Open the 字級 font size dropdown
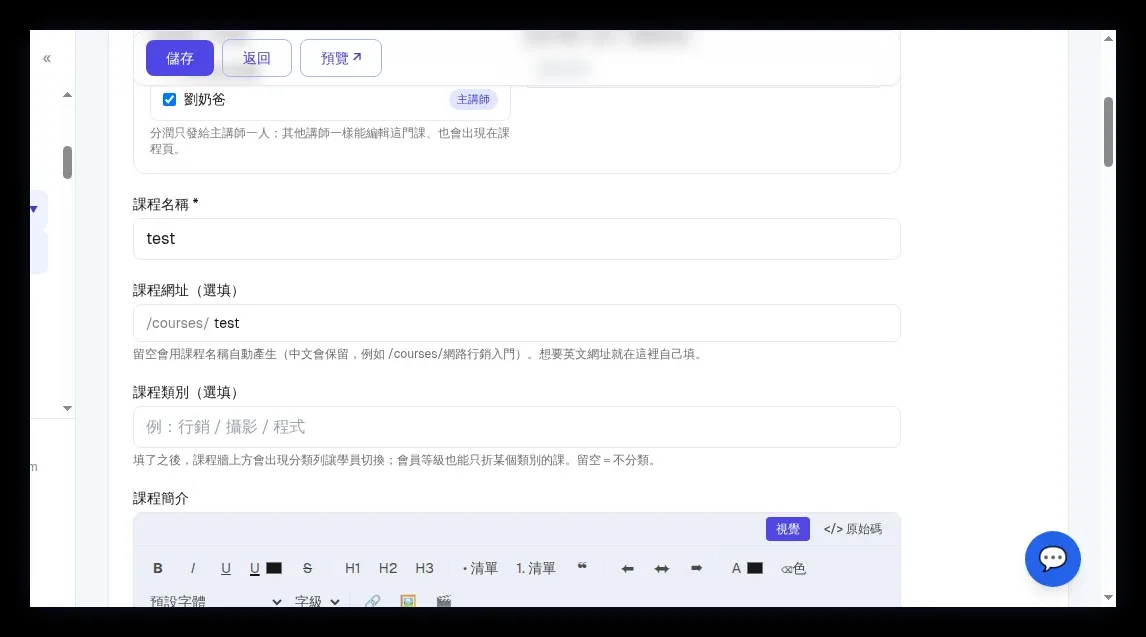1146x637 pixels. tap(317, 601)
